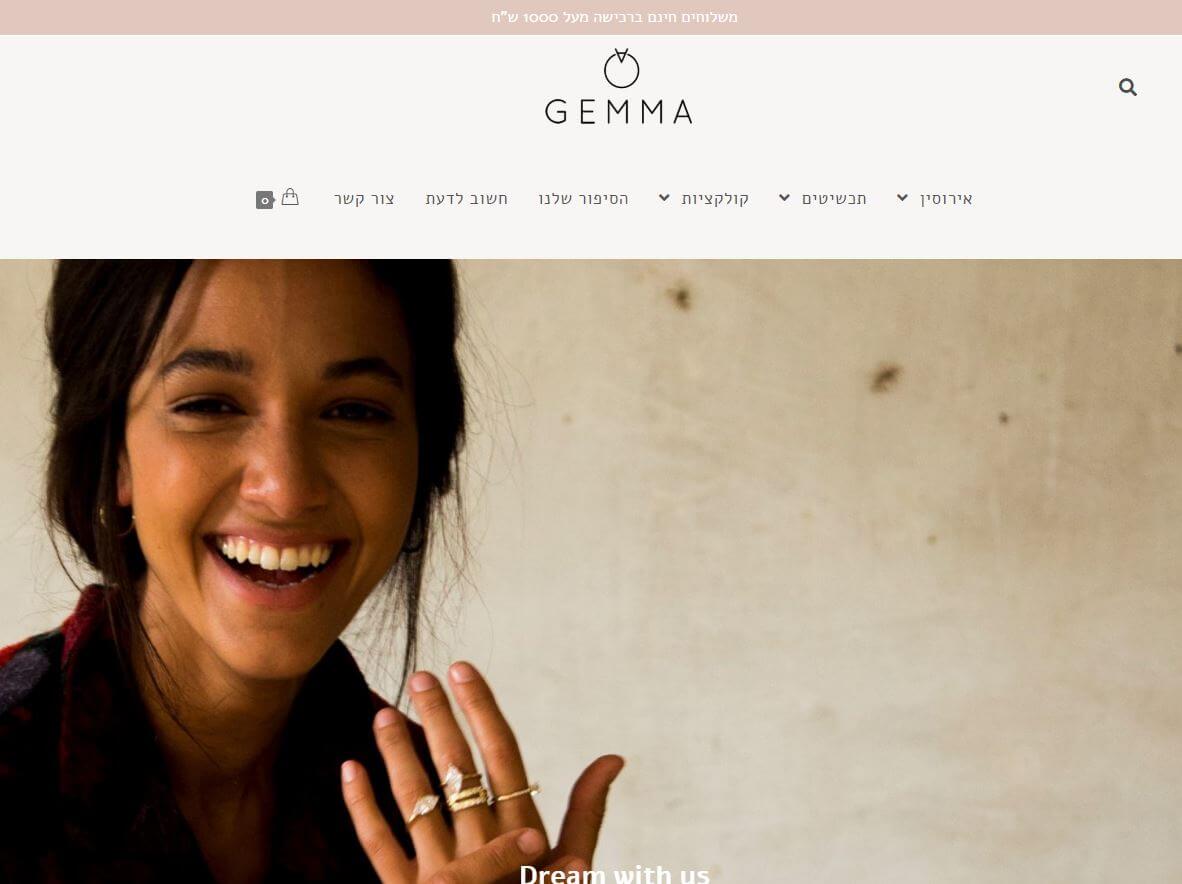Viewport: 1182px width, 884px height.
Task: Open the shopping bag cart icon
Action: point(290,197)
